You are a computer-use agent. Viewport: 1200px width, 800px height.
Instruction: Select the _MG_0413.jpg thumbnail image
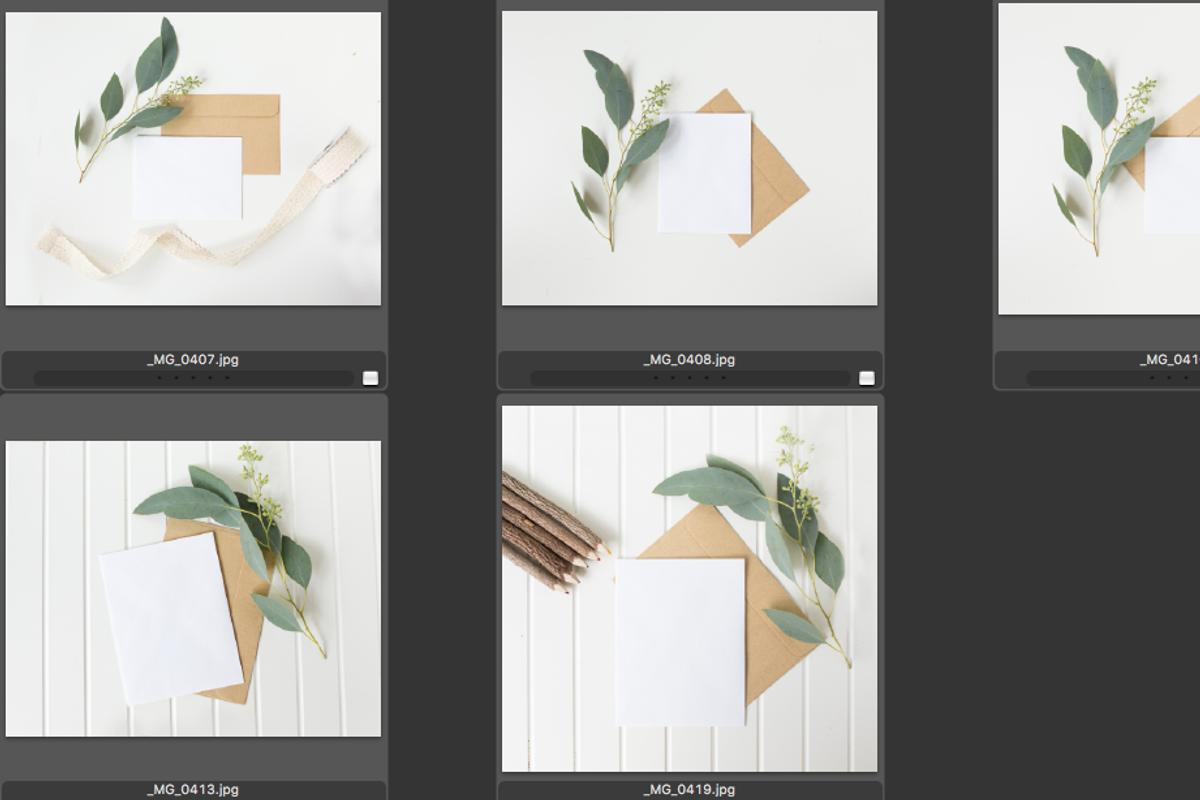click(x=193, y=589)
